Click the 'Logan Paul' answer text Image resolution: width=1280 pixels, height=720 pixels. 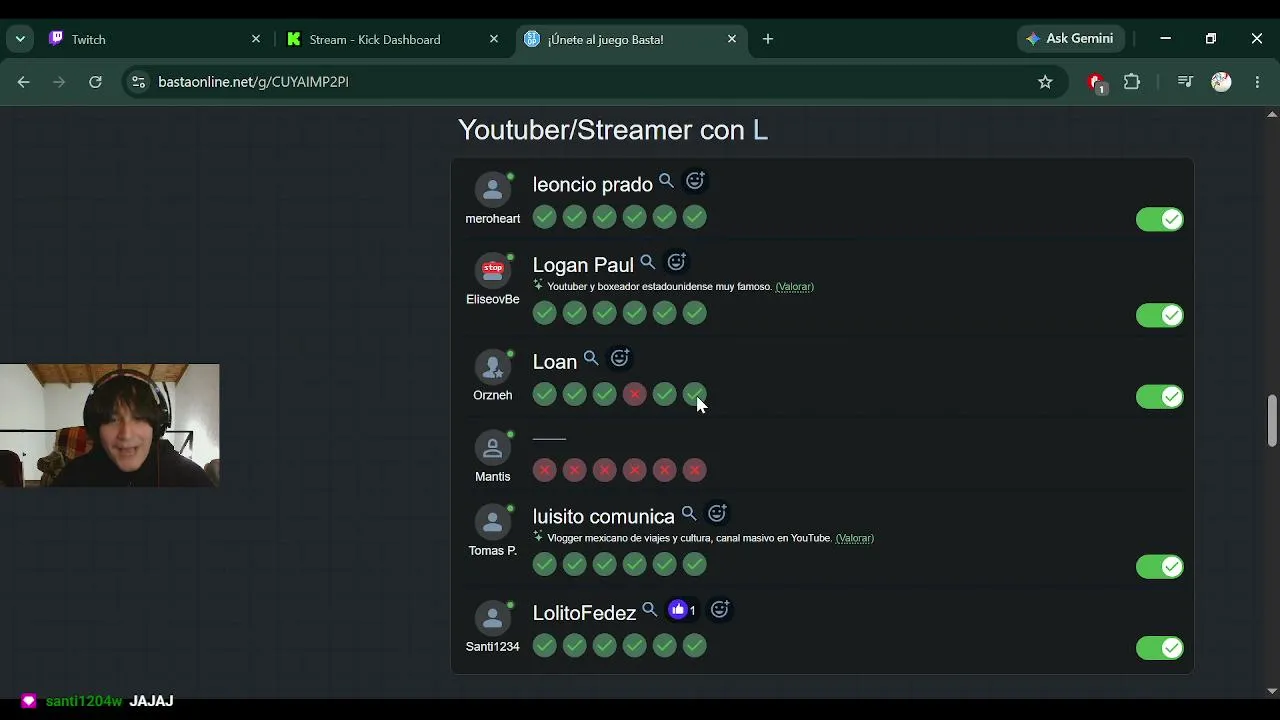click(x=583, y=265)
